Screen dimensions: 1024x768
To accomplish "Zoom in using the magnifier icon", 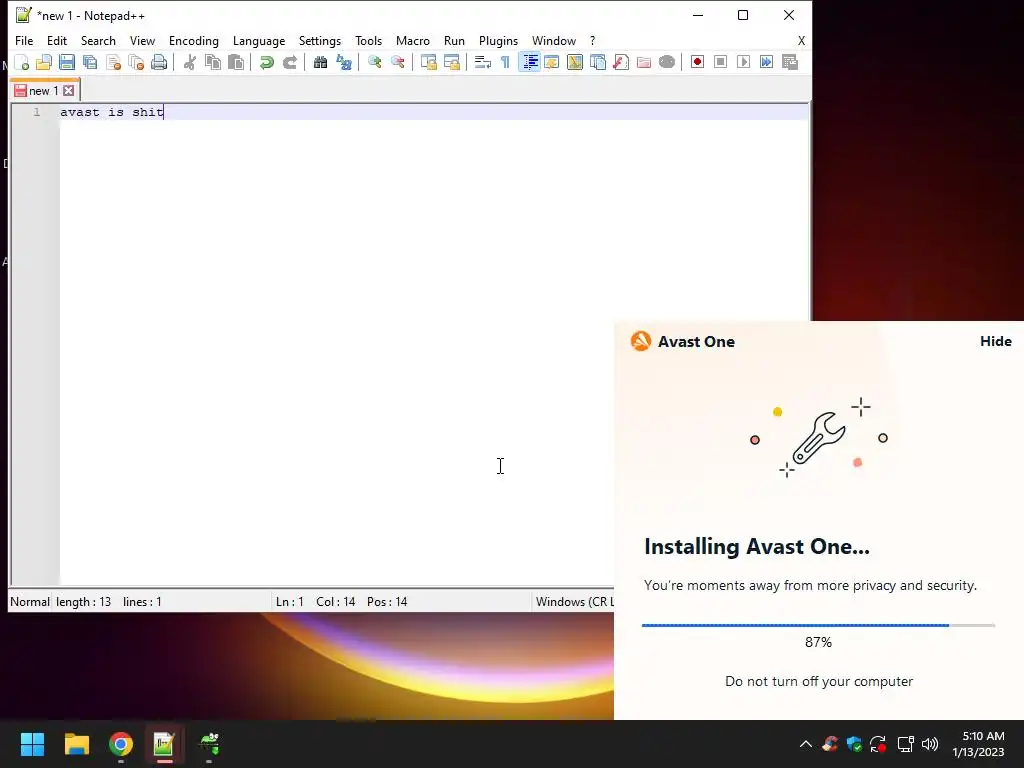I will pyautogui.click(x=374, y=62).
